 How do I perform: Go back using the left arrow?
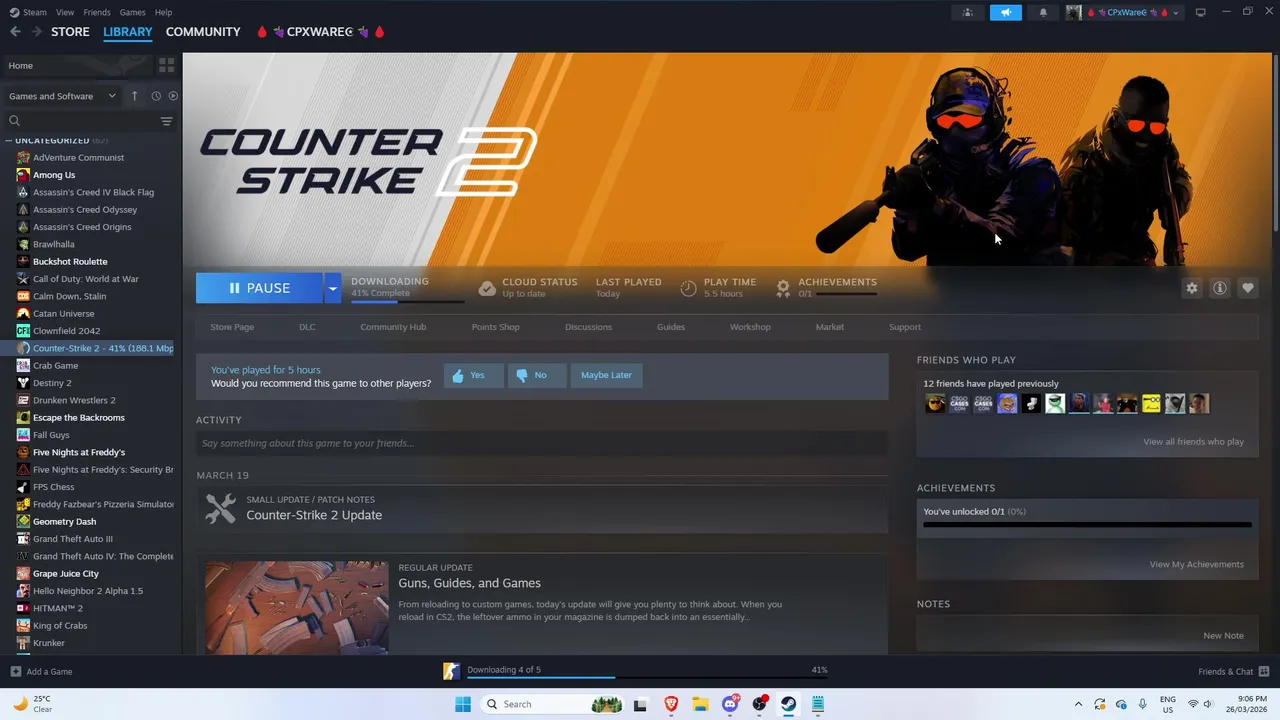(x=15, y=32)
